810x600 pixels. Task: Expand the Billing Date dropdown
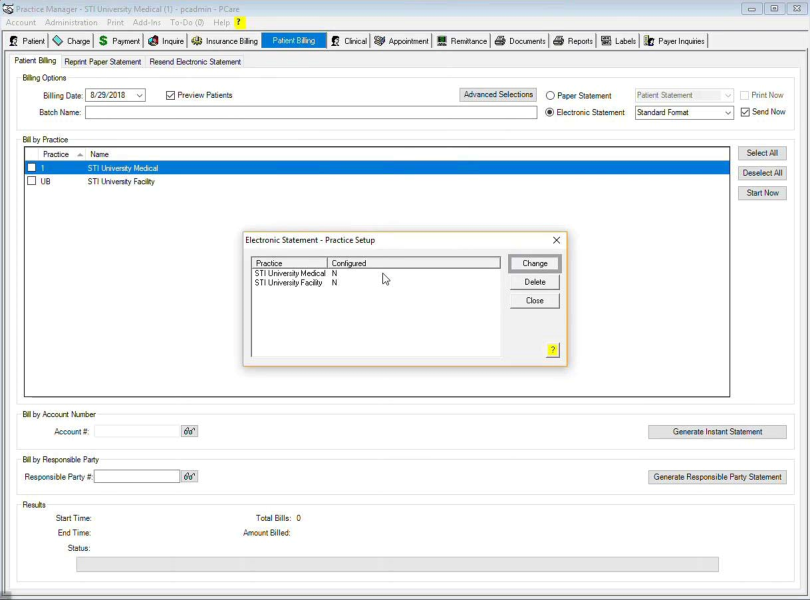click(x=139, y=96)
